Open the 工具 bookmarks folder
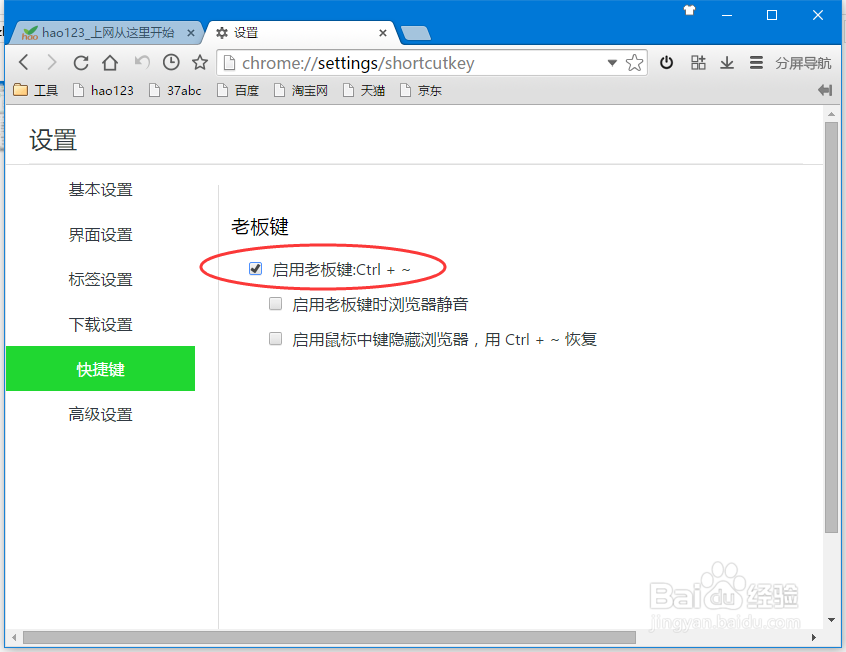 click(x=35, y=90)
